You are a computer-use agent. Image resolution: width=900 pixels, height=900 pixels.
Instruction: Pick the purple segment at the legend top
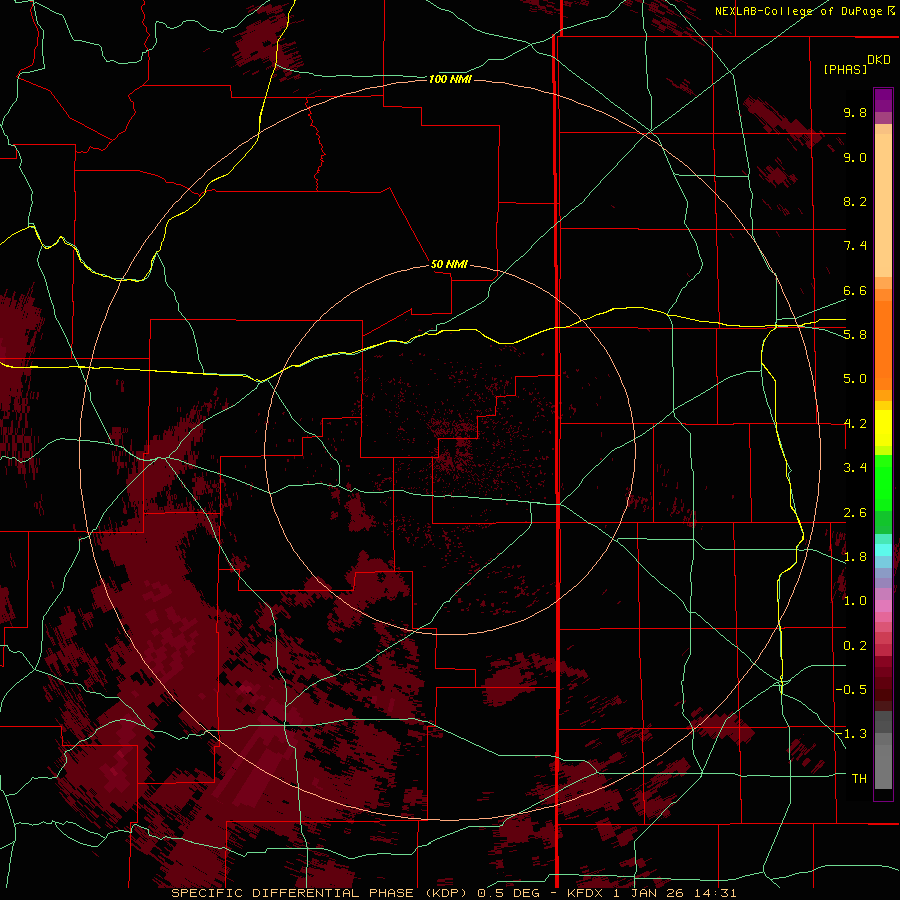point(883,100)
